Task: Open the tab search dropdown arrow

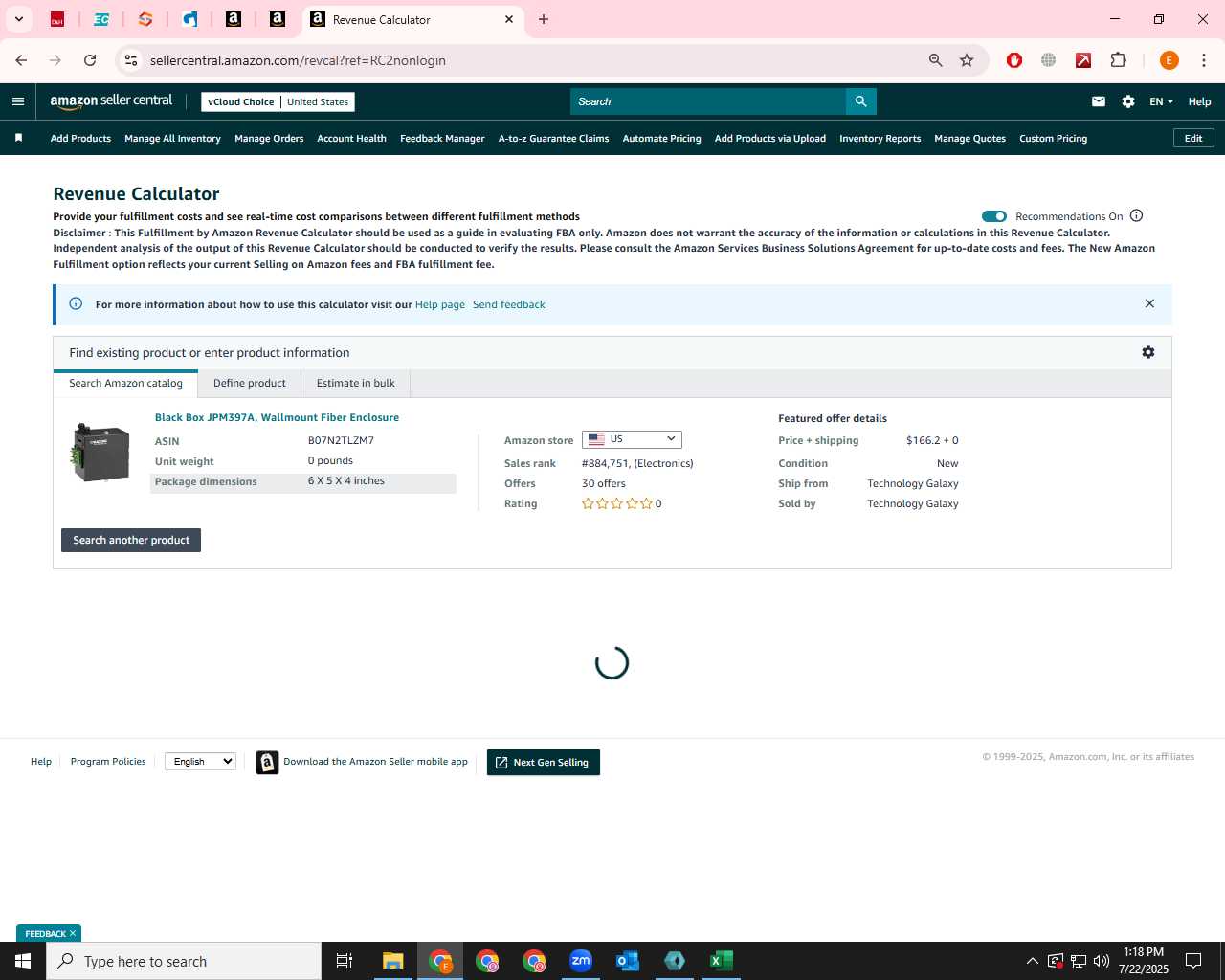Action: pyautogui.click(x=18, y=19)
